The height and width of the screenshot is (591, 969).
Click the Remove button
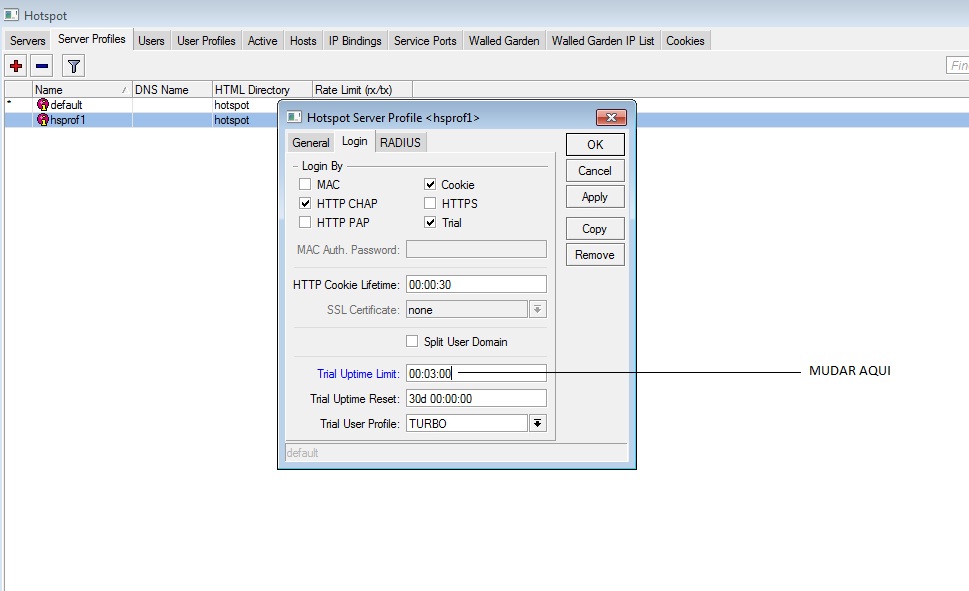[595, 255]
